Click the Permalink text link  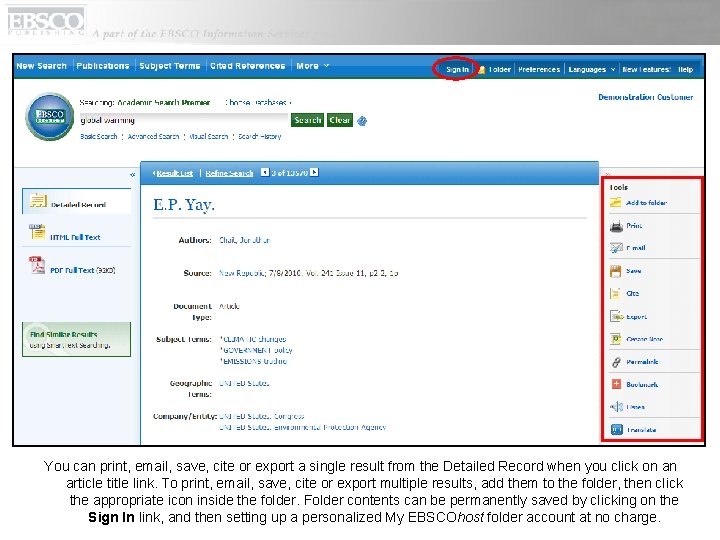tap(642, 362)
